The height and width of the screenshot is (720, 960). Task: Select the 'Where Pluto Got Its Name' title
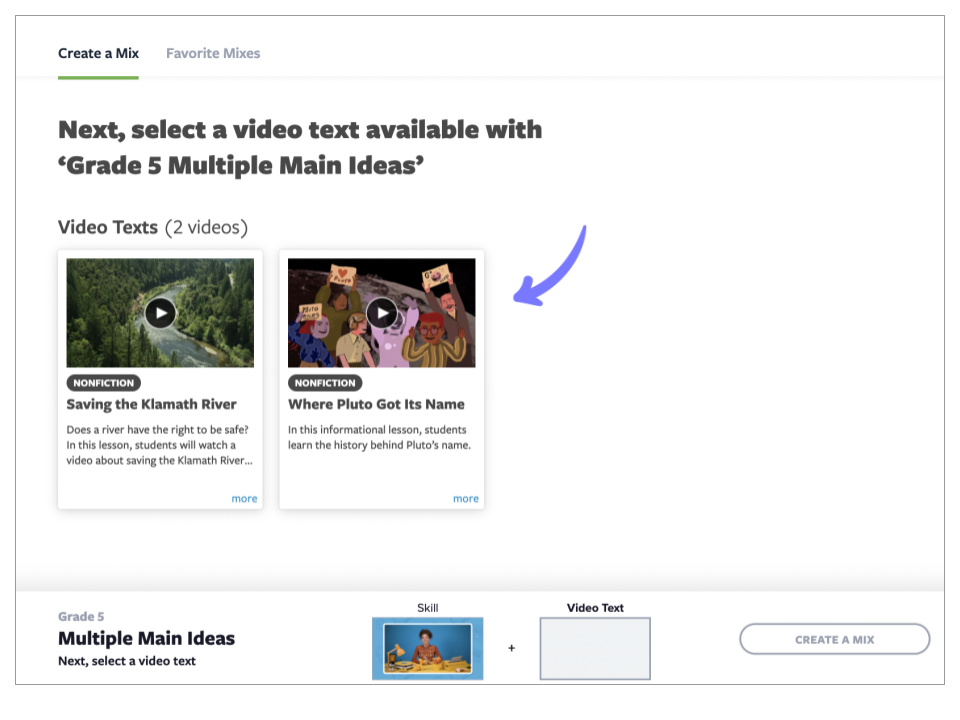coord(376,404)
